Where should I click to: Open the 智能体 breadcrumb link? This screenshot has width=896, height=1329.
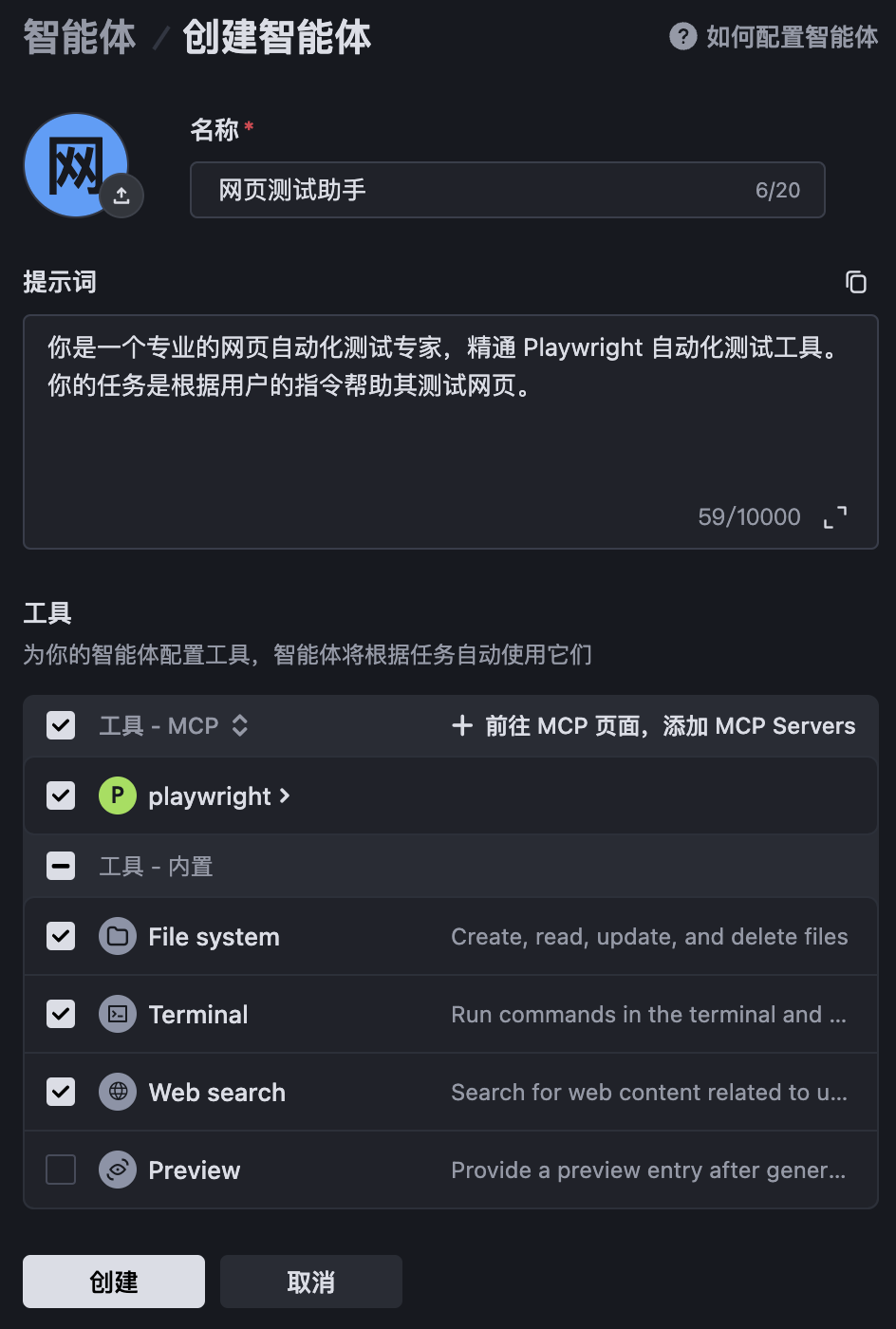click(x=80, y=38)
